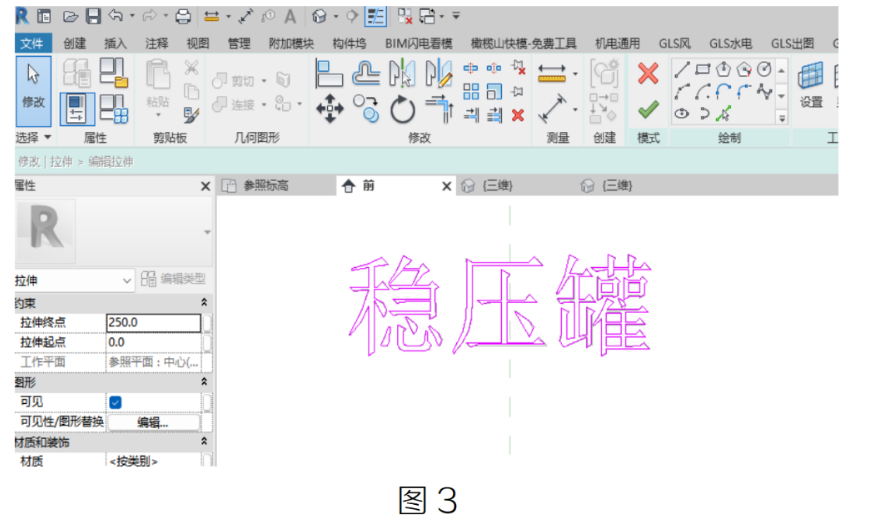Select the Inscribed Polygon draw tool

(x=723, y=70)
